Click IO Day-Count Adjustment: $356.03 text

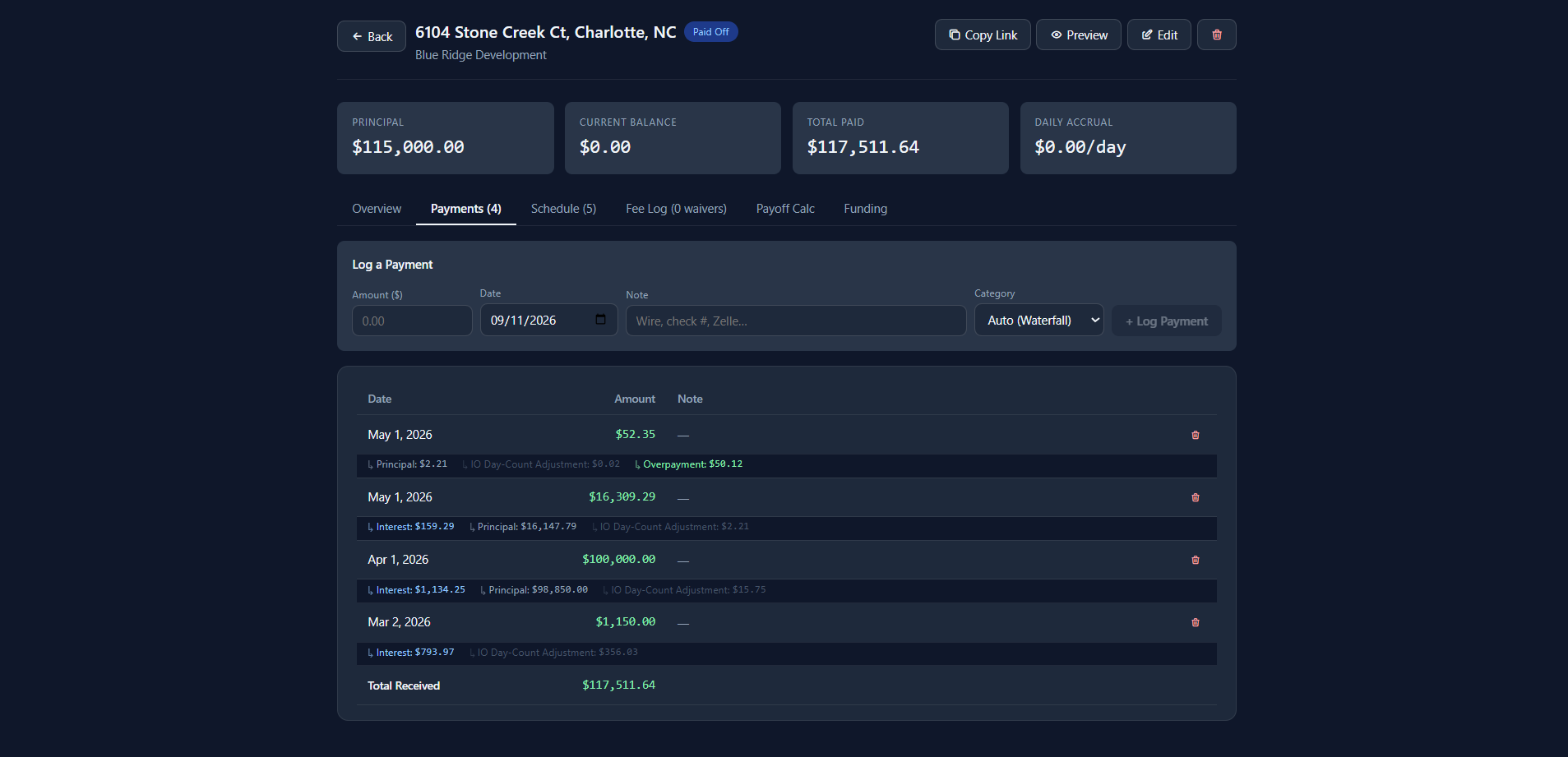point(553,653)
